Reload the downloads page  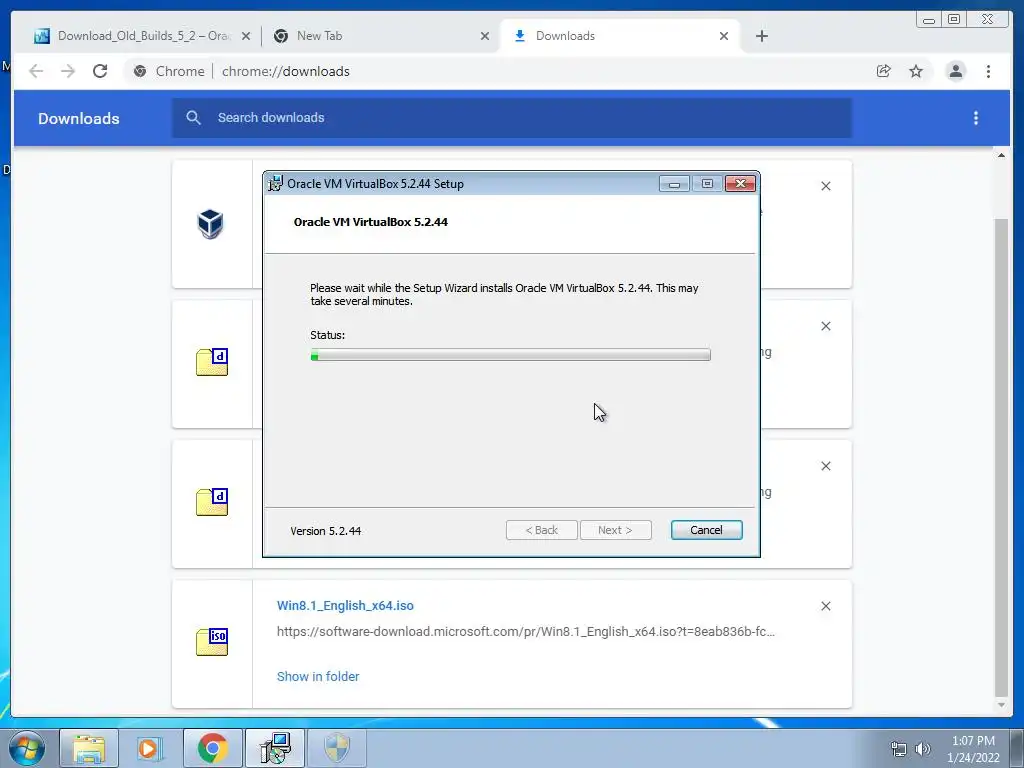[x=100, y=71]
